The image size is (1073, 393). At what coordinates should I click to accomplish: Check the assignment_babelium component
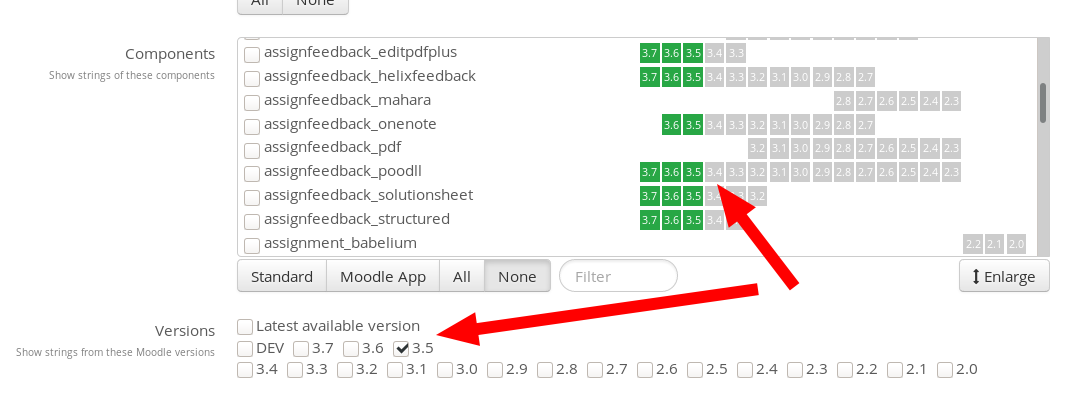[252, 244]
